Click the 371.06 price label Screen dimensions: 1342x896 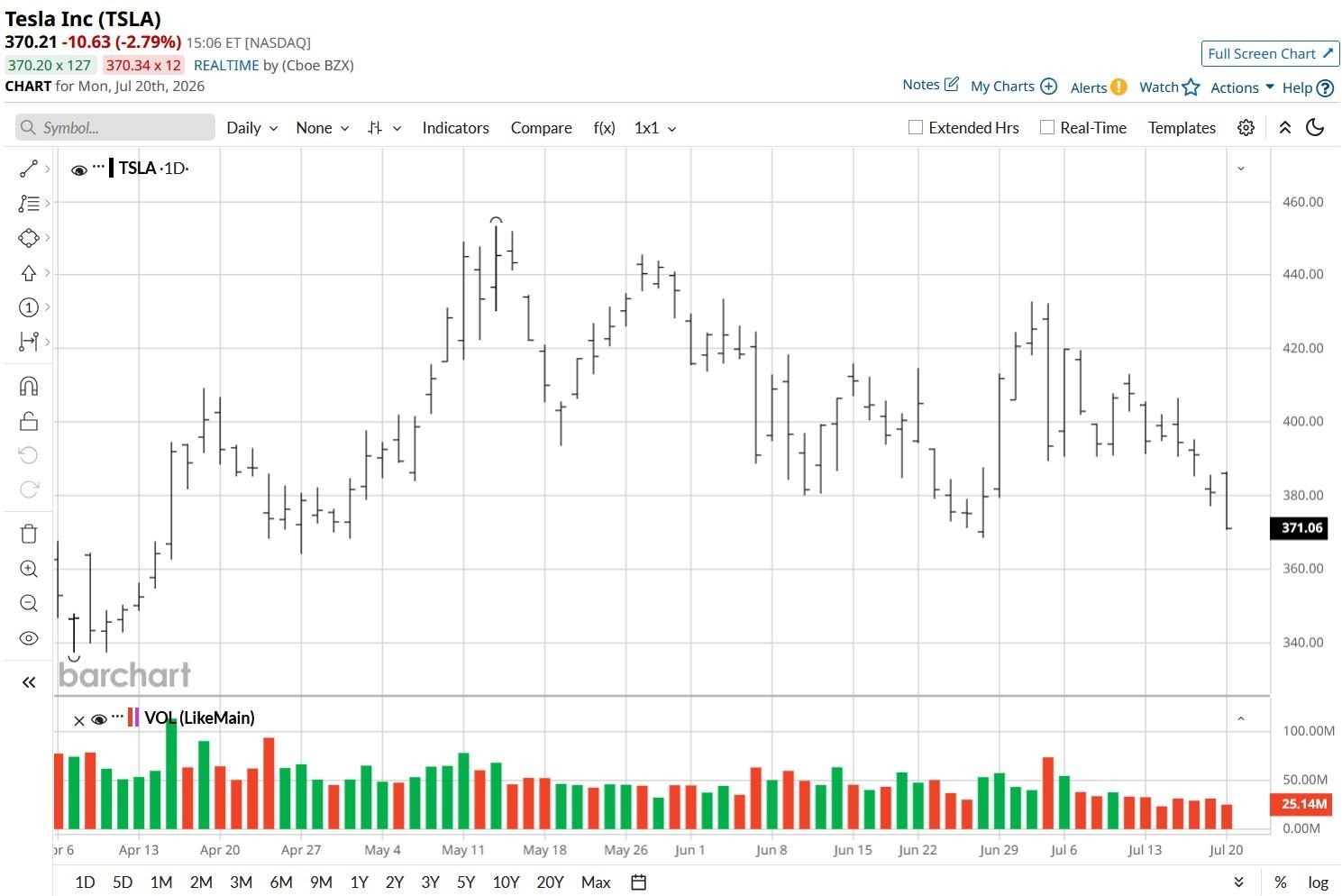tap(1300, 527)
